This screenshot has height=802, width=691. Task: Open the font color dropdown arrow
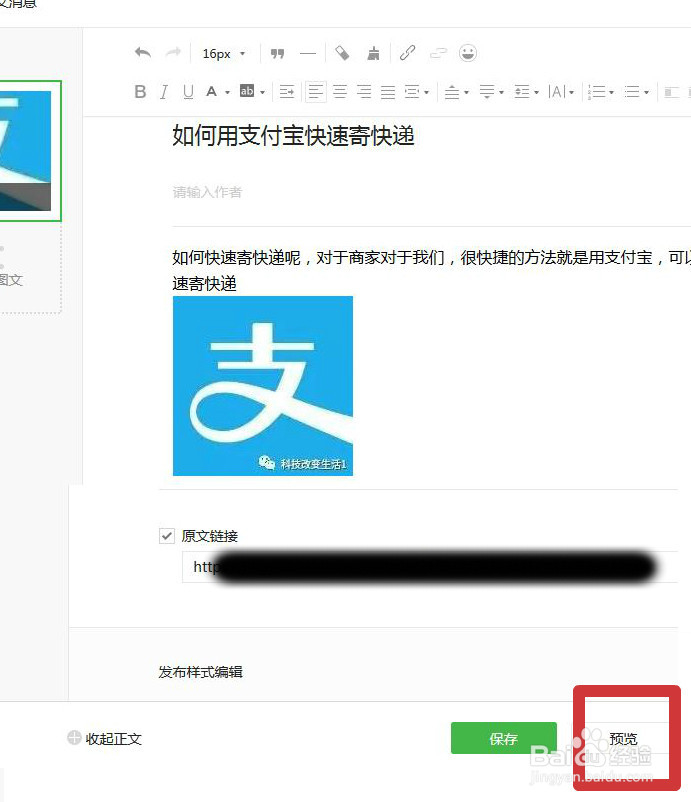(x=228, y=93)
